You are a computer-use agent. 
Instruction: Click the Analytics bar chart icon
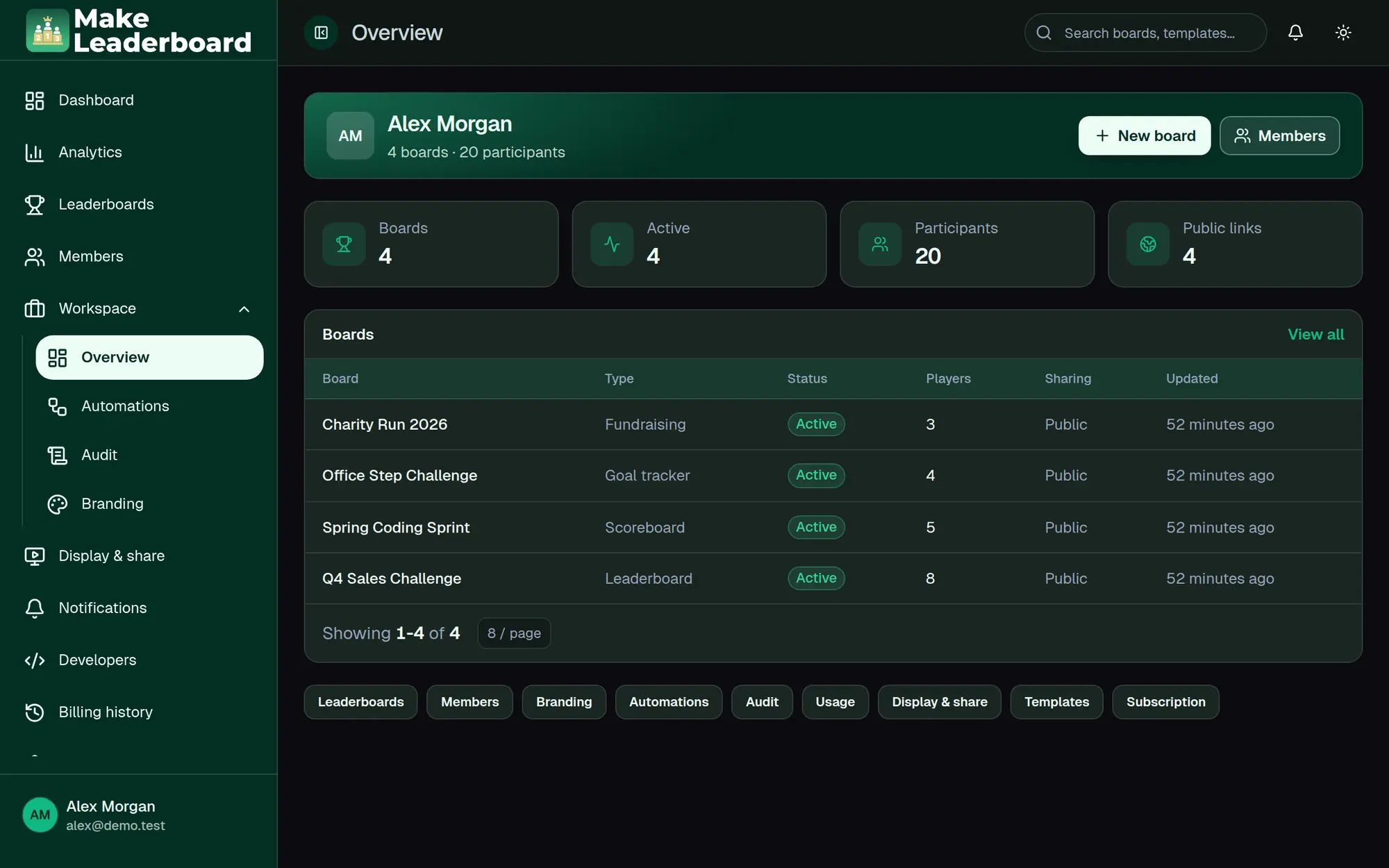[x=35, y=152]
